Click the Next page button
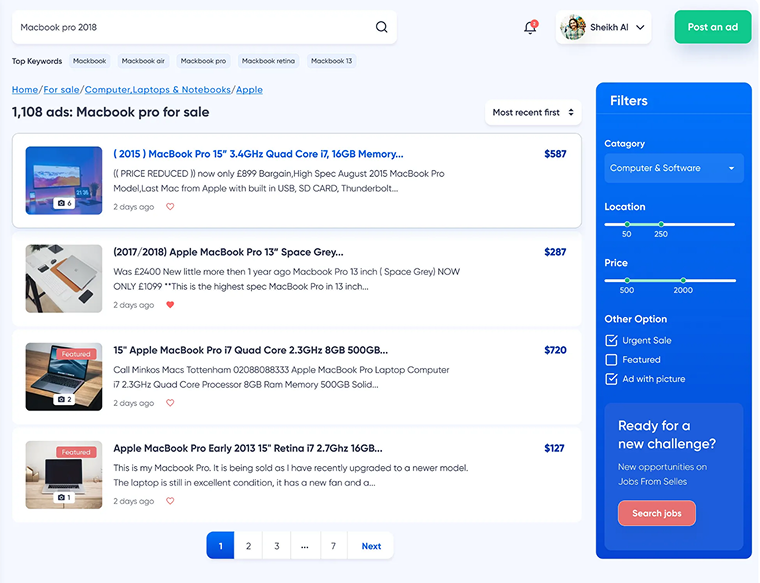The height and width of the screenshot is (583, 760). 371,546
